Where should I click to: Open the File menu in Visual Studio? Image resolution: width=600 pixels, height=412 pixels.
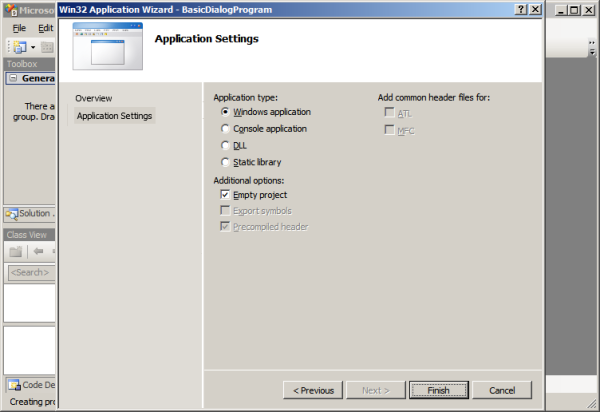(19, 28)
